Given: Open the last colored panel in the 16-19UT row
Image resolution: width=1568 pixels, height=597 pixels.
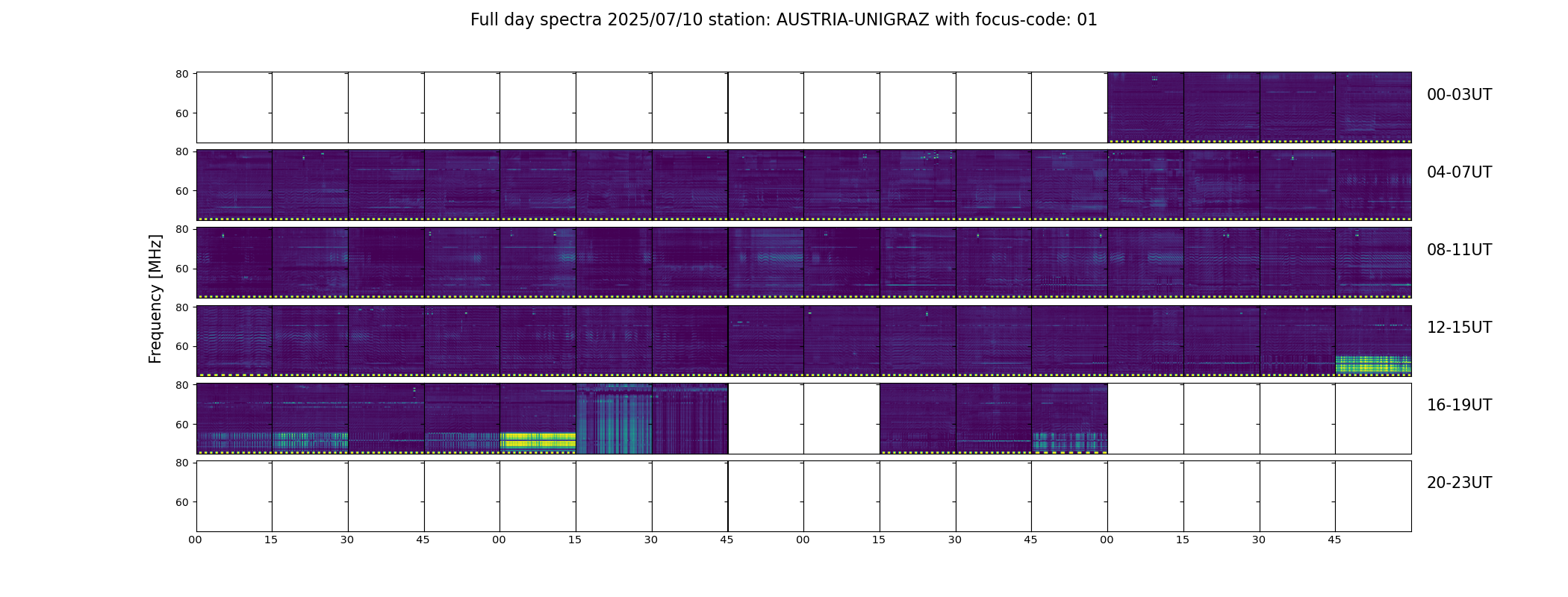Looking at the screenshot, I should pyautogui.click(x=1069, y=419).
